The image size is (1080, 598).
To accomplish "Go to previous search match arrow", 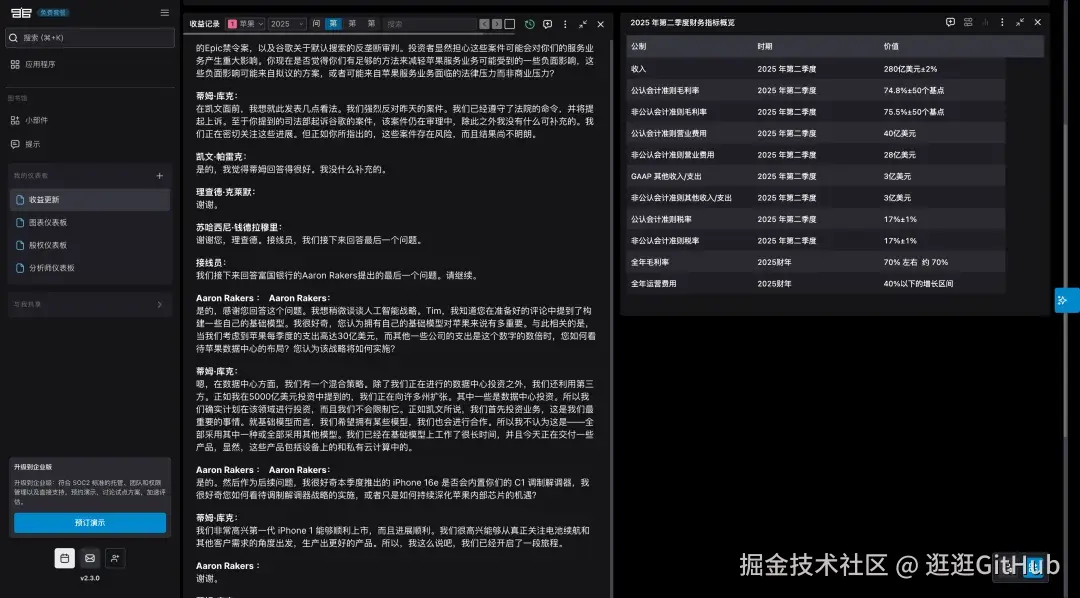I will pos(484,24).
